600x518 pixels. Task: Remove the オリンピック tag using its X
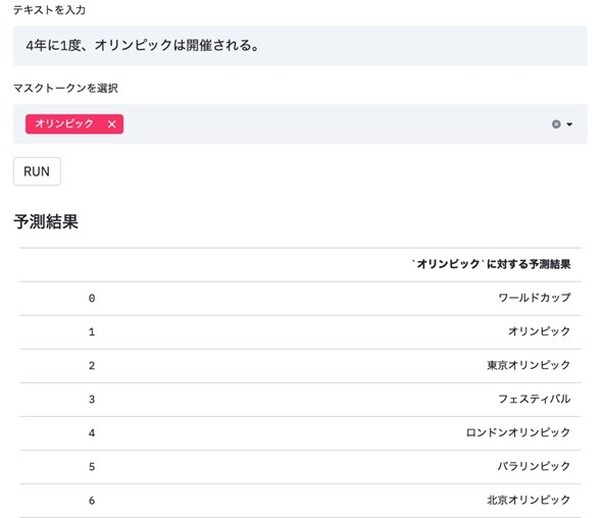pyautogui.click(x=112, y=124)
